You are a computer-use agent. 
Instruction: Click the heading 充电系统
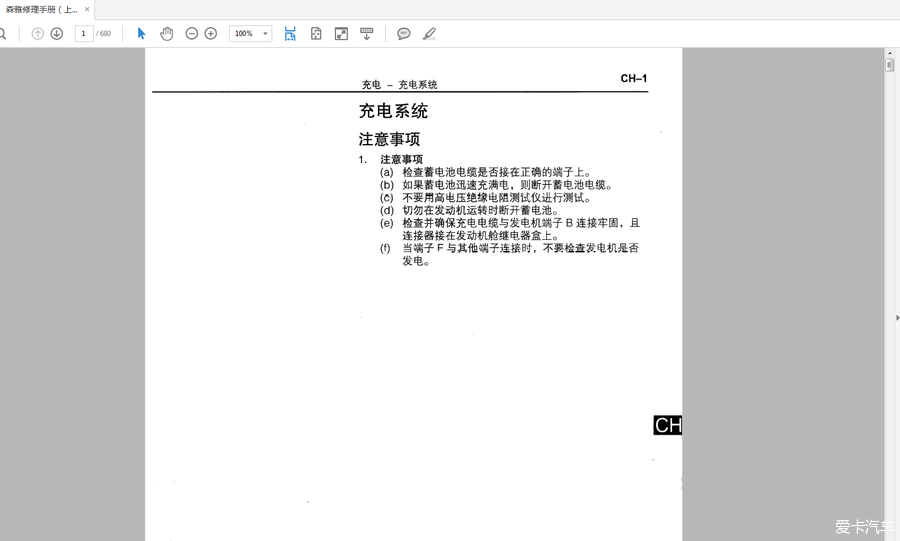click(x=393, y=111)
